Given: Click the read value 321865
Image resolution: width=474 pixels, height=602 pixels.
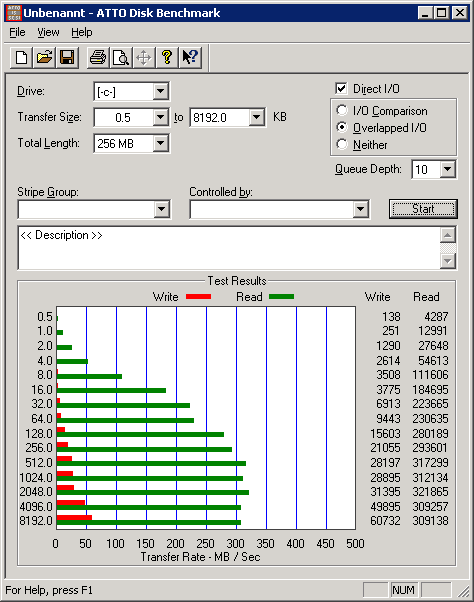Looking at the screenshot, I should pyautogui.click(x=430, y=492).
